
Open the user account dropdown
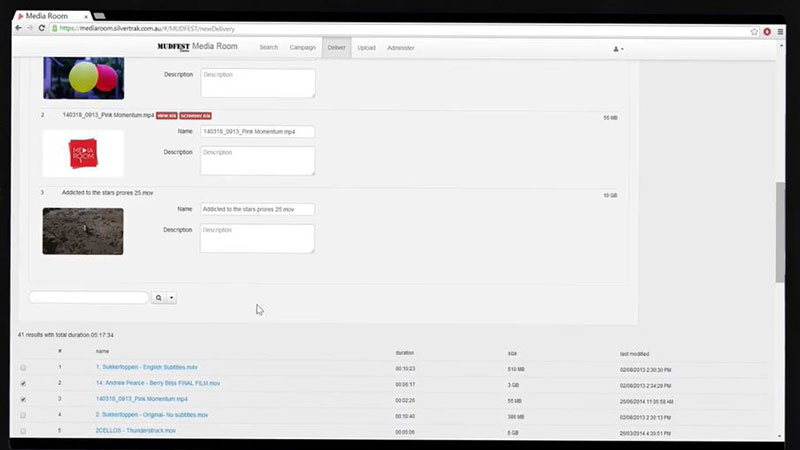point(619,48)
